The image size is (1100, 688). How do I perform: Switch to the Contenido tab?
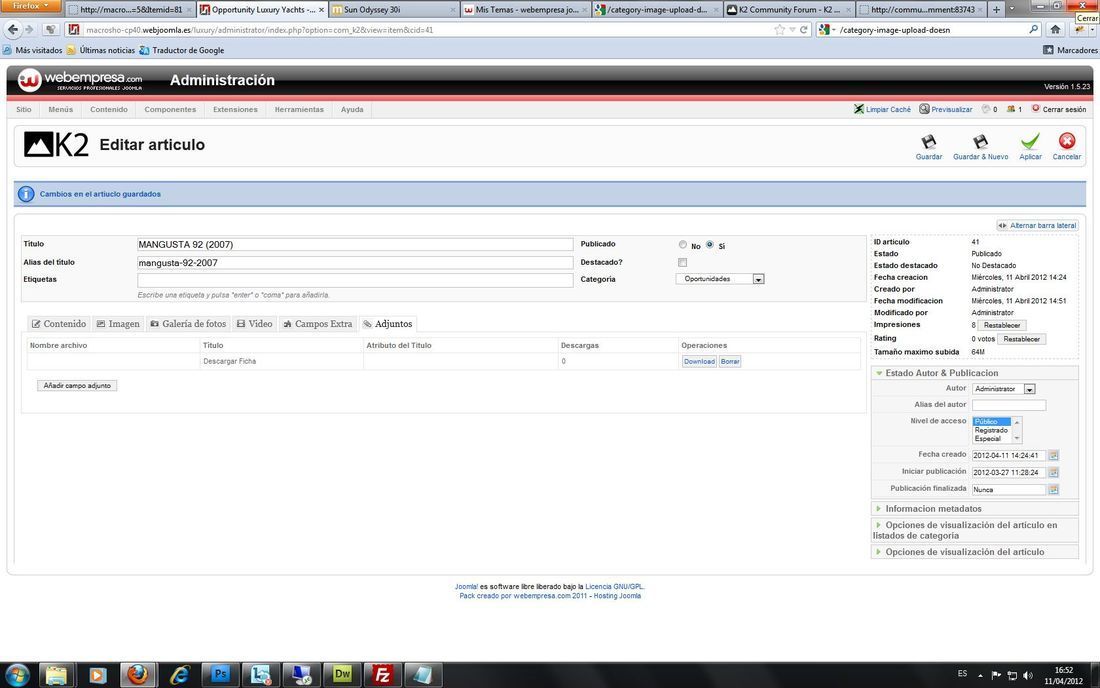point(59,324)
